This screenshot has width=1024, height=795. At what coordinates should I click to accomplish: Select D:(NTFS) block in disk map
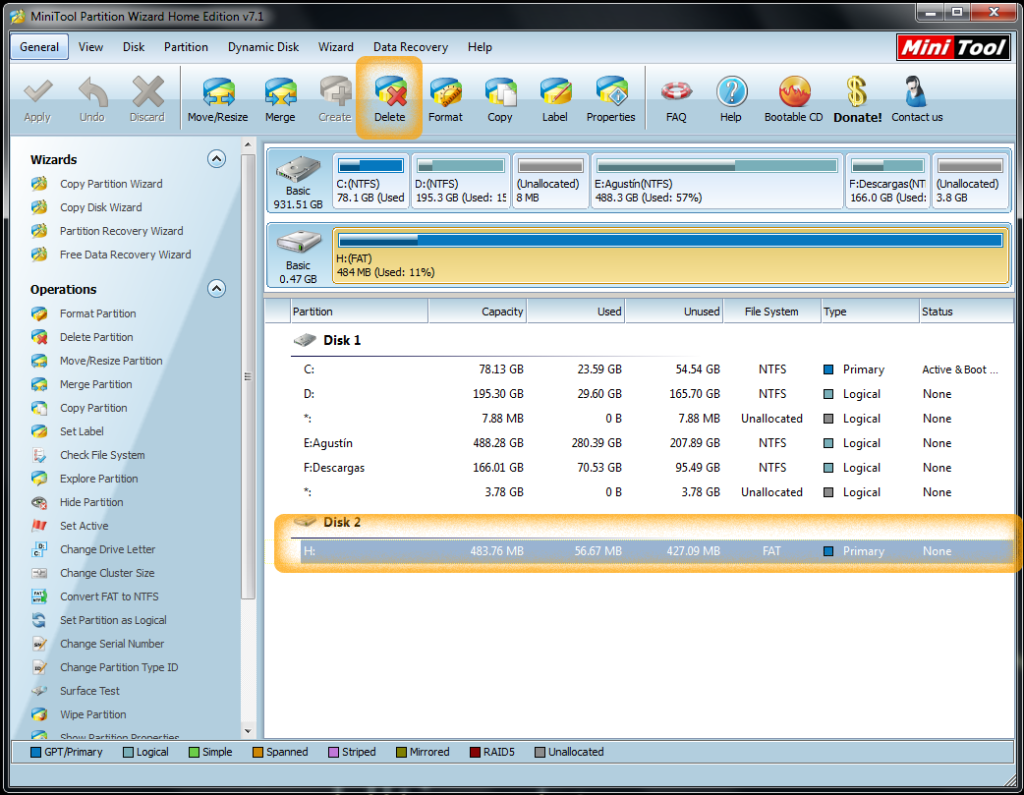(460, 181)
